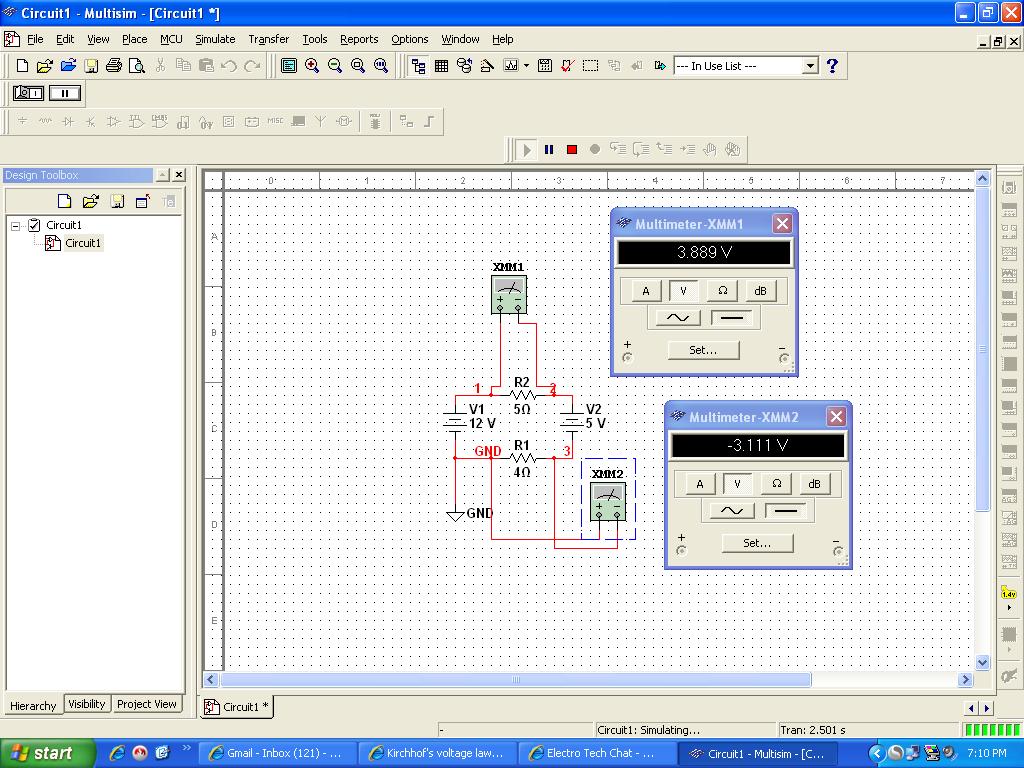Open the Windows Start menu

coord(46,754)
